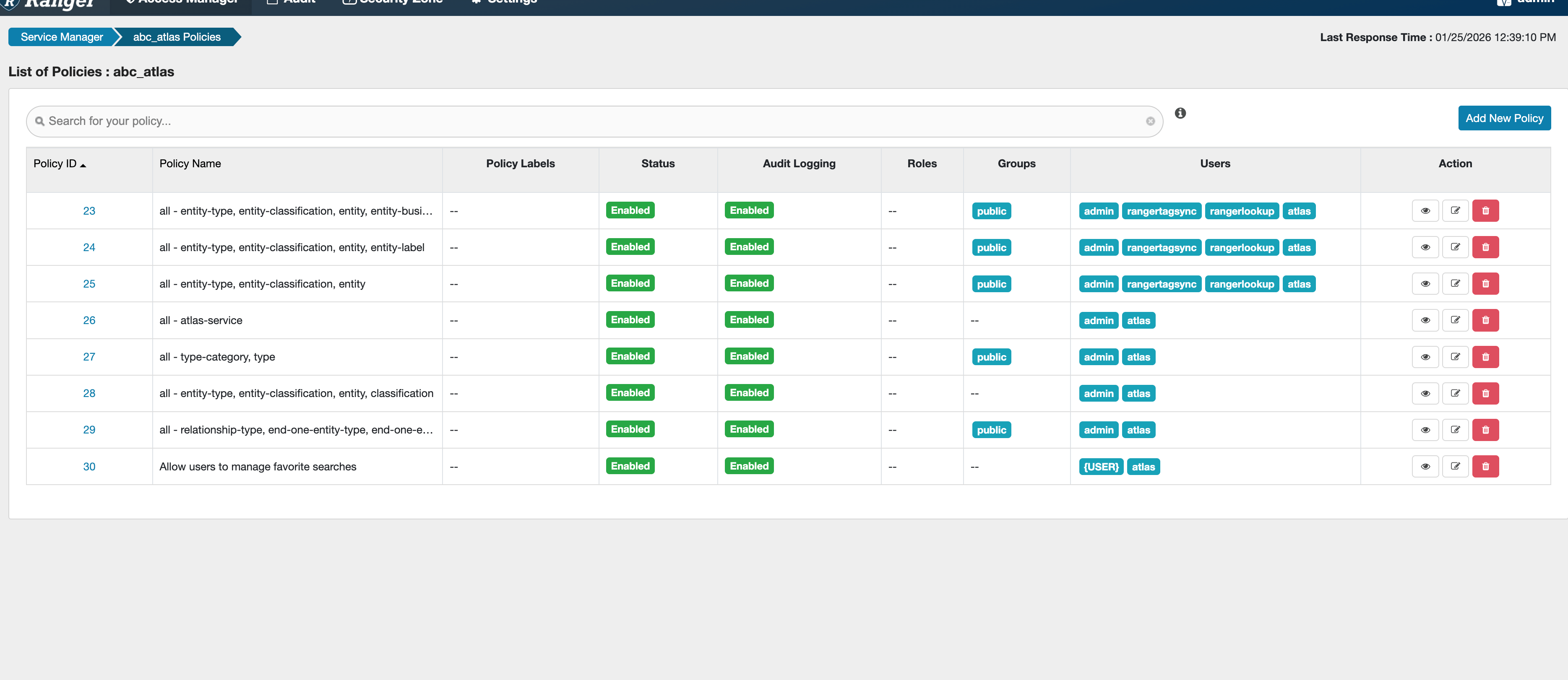This screenshot has width=1568, height=680.
Task: View policy 30 using the eye icon
Action: pyautogui.click(x=1425, y=467)
